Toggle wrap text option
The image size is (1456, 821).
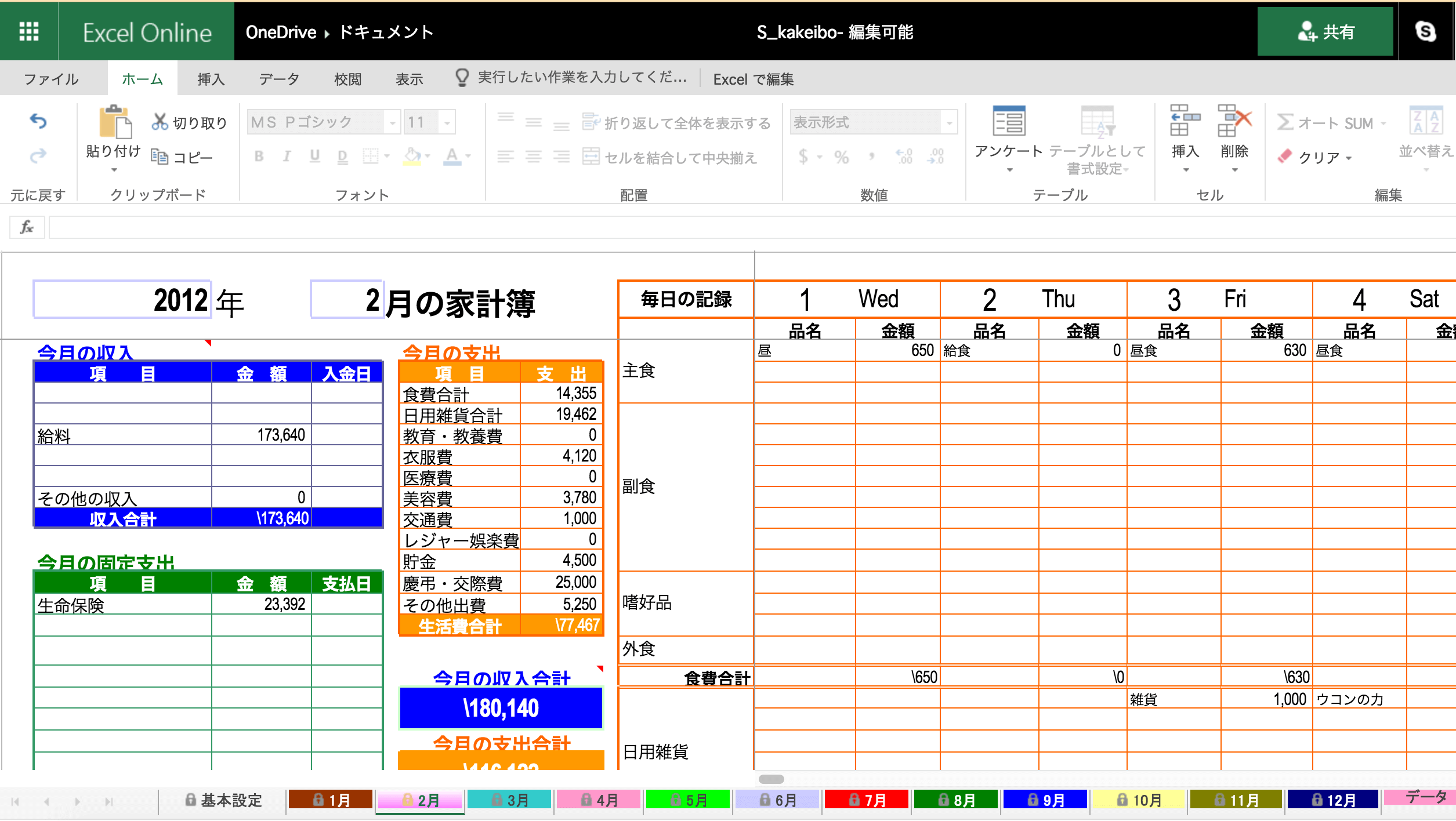click(x=676, y=122)
